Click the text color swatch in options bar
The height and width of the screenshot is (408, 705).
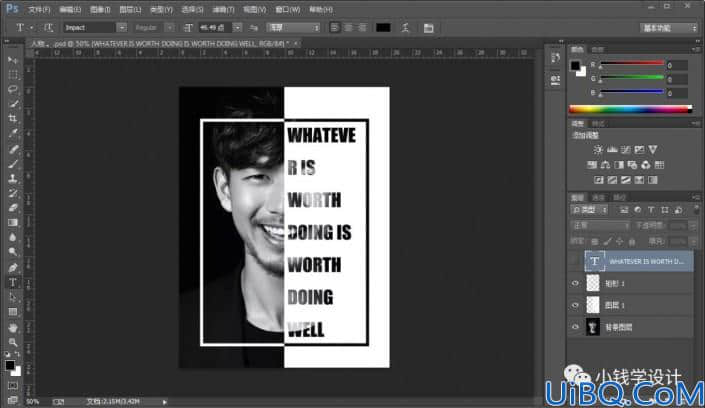[x=383, y=28]
